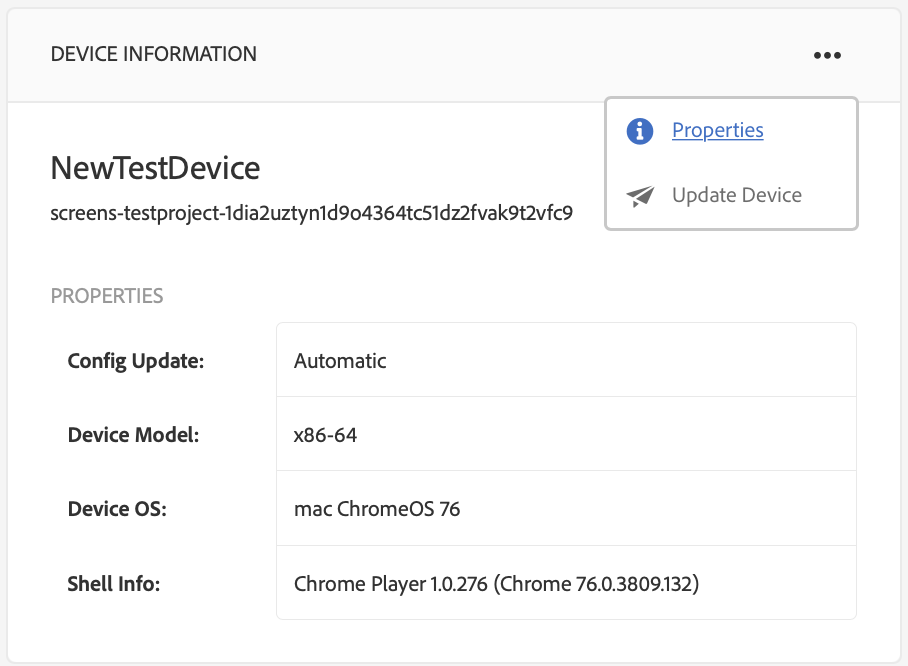Click the DEVICE INFORMATION header title
The height and width of the screenshot is (666, 908).
[154, 54]
